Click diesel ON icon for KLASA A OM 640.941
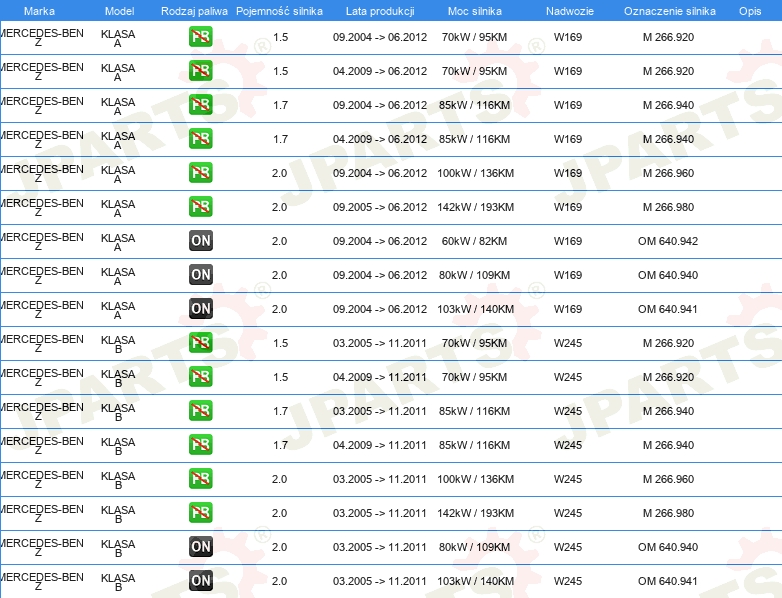This screenshot has width=782, height=598. pyautogui.click(x=200, y=309)
